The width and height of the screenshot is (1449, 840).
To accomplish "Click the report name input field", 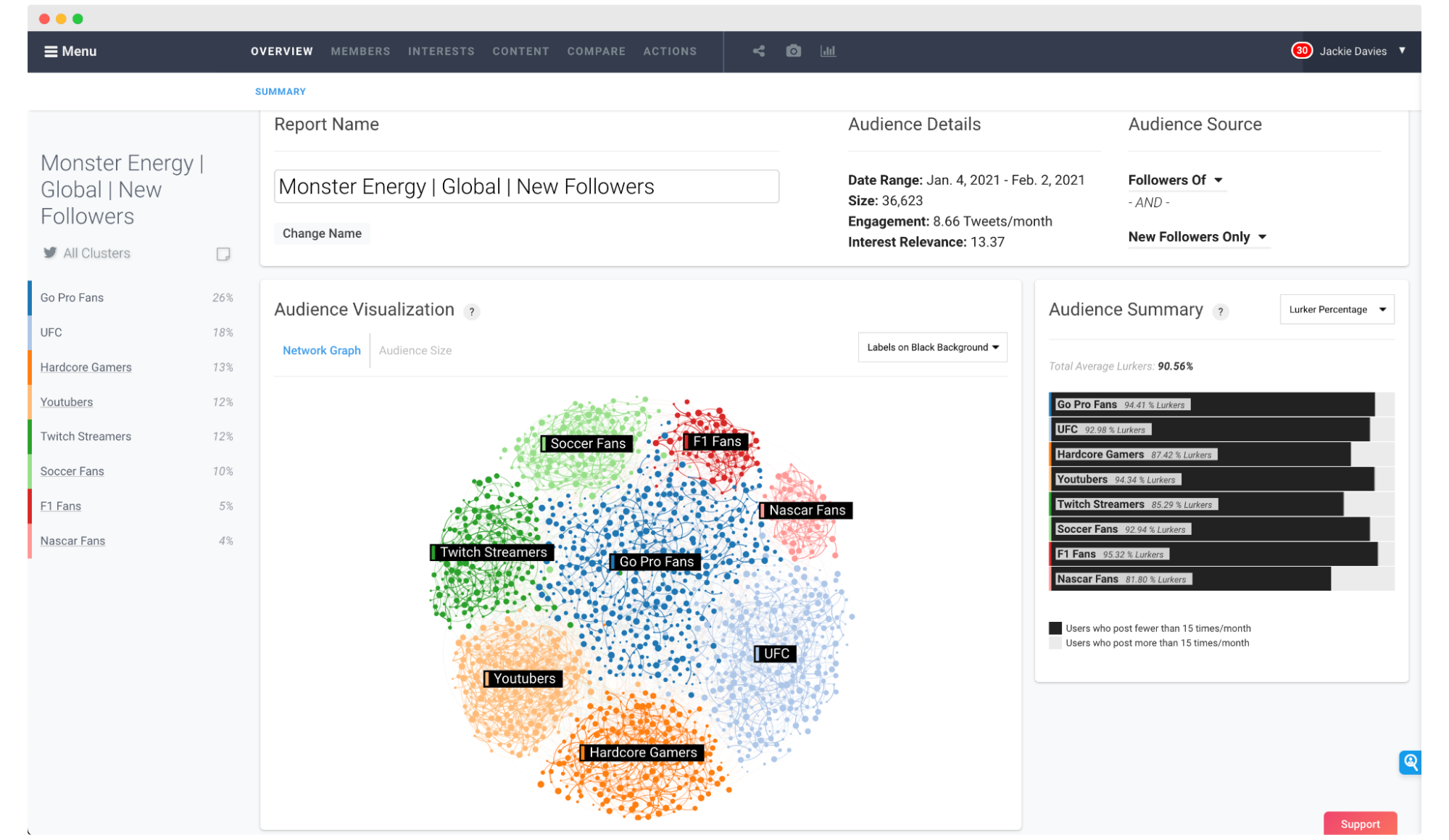I will coord(527,186).
